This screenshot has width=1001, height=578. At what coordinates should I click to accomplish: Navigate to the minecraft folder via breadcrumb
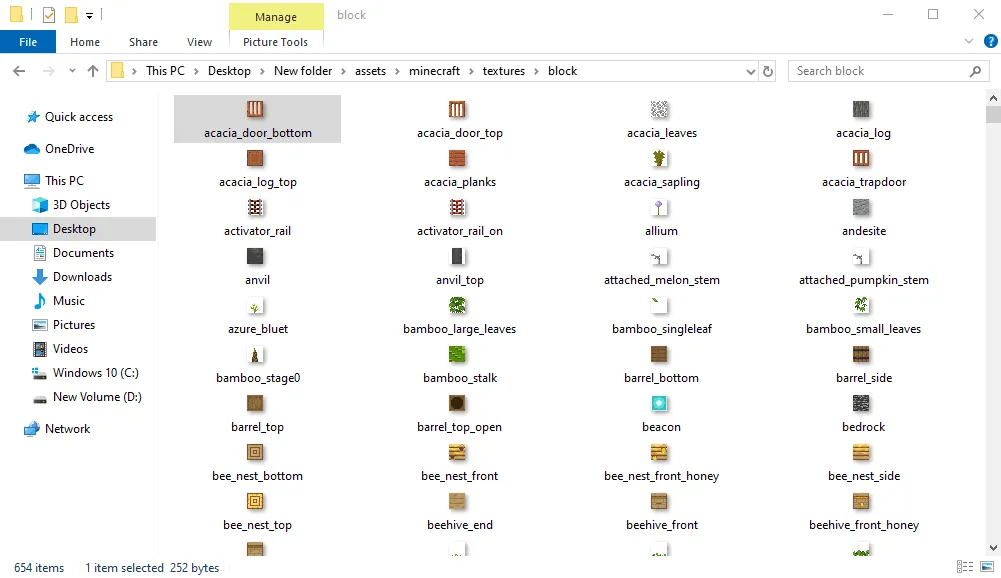pos(435,71)
